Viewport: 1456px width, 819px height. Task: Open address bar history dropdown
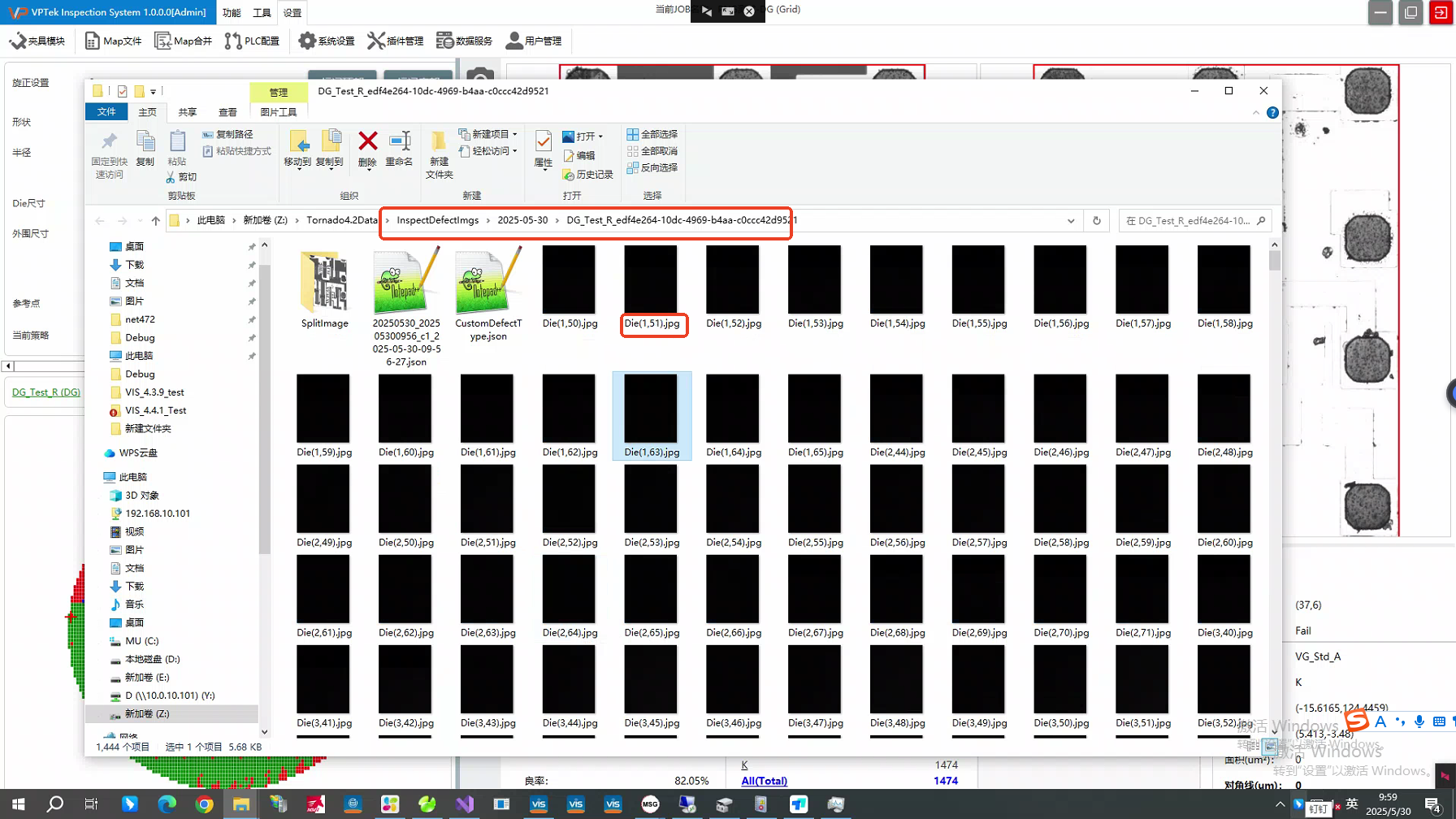[x=1071, y=220]
